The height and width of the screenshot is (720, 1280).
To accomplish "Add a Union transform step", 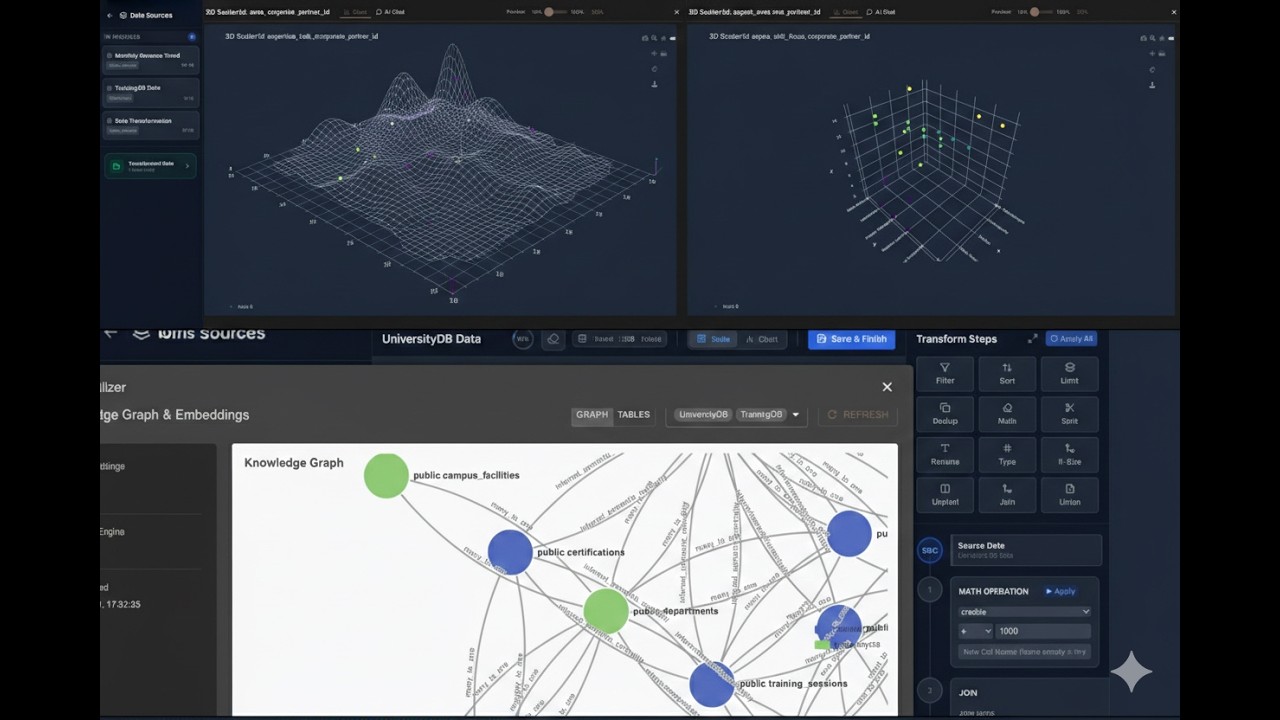I will pos(1069,494).
